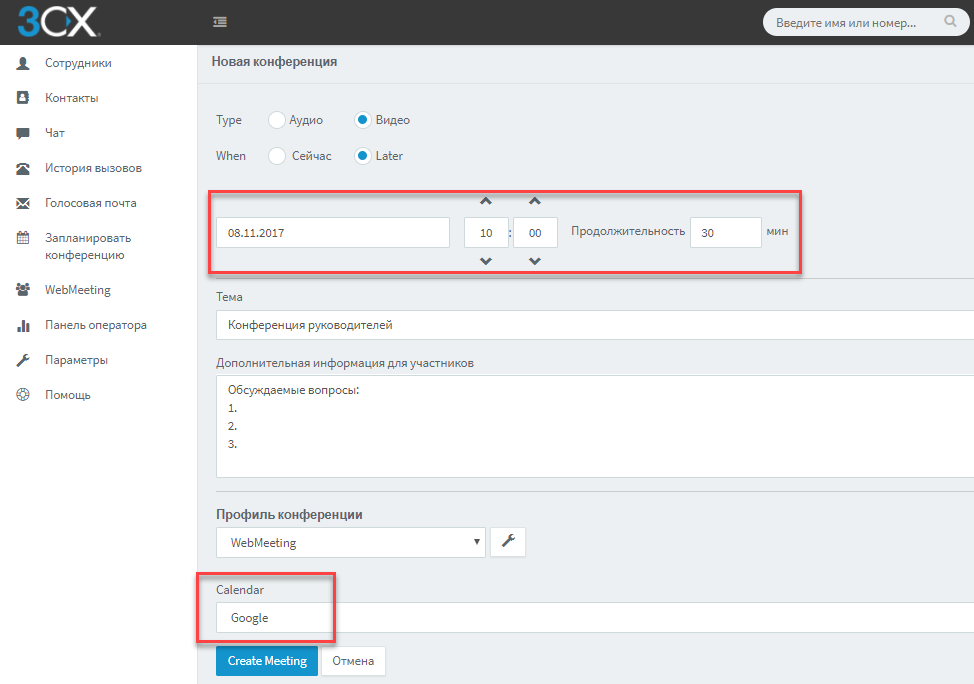Image resolution: width=974 pixels, height=684 pixels.
Task: Click the search magnifier icon
Action: 950,22
